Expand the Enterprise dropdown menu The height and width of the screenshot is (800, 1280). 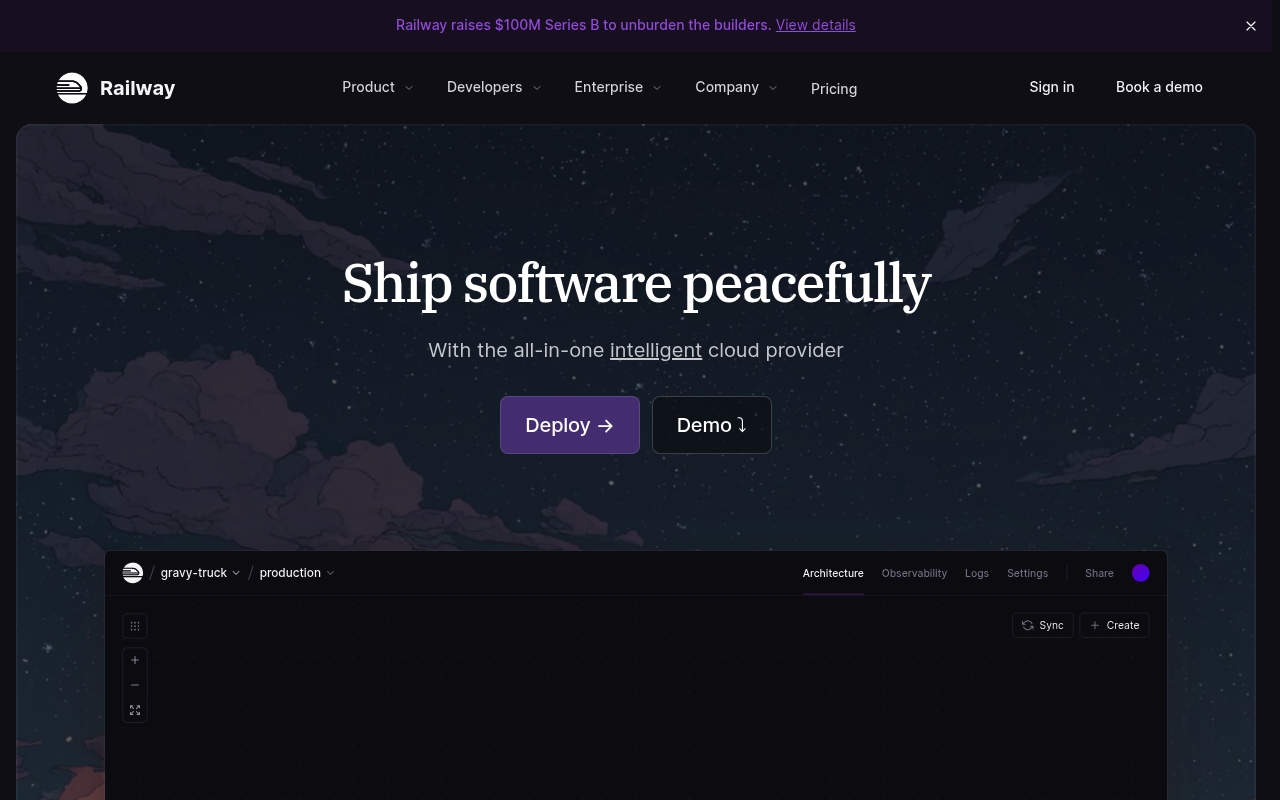617,87
